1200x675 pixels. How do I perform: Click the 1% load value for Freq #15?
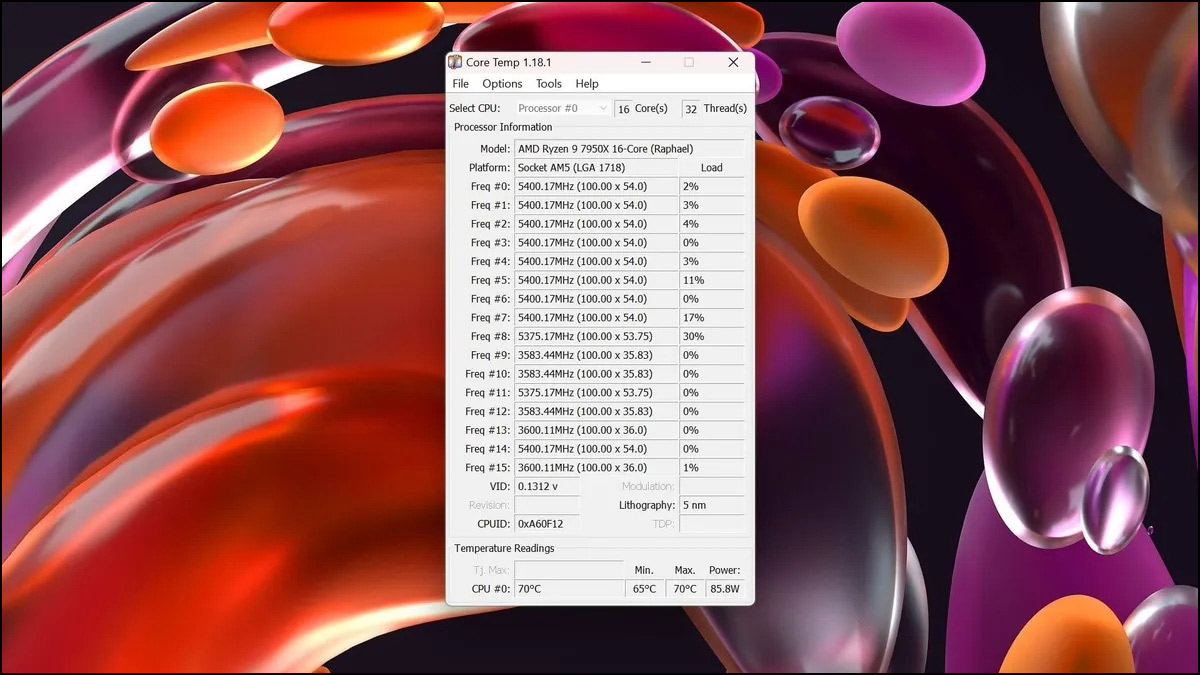pos(712,468)
